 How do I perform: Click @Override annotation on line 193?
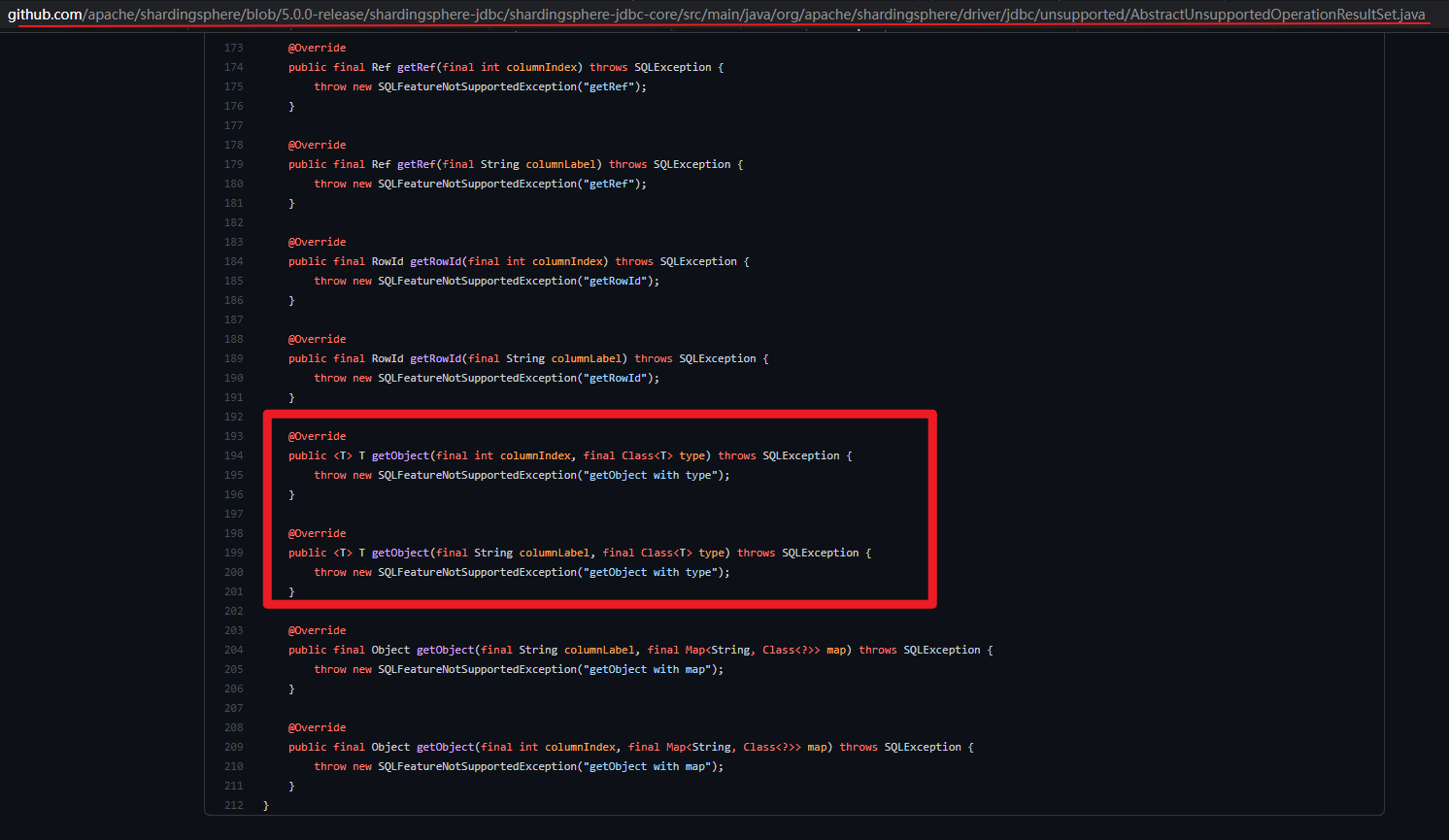(x=317, y=436)
